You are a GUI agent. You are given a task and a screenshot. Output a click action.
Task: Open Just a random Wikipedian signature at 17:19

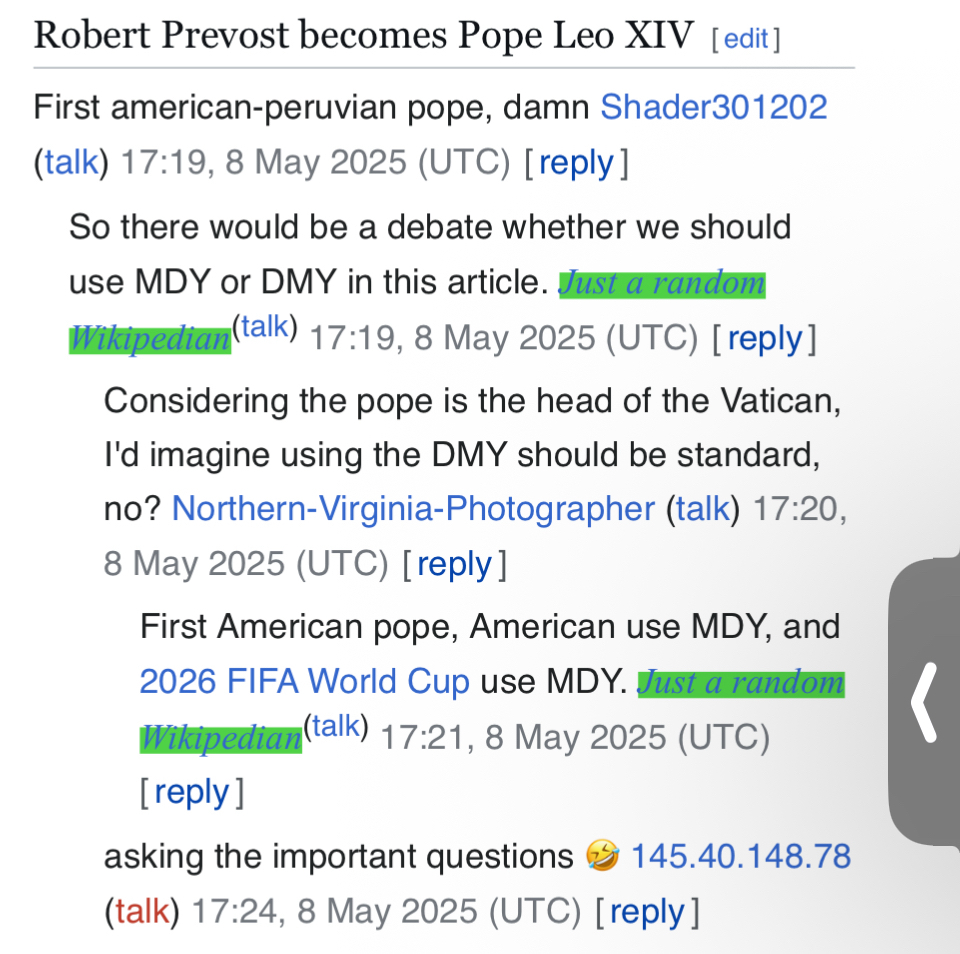click(661, 284)
